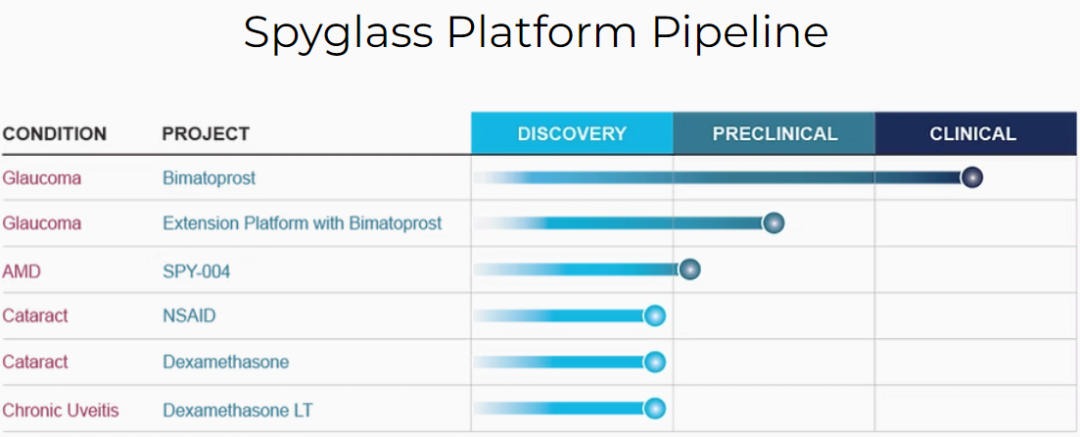Click the Cataract Dexamethasone endpoint dot
The height and width of the screenshot is (437, 1080).
tap(654, 362)
